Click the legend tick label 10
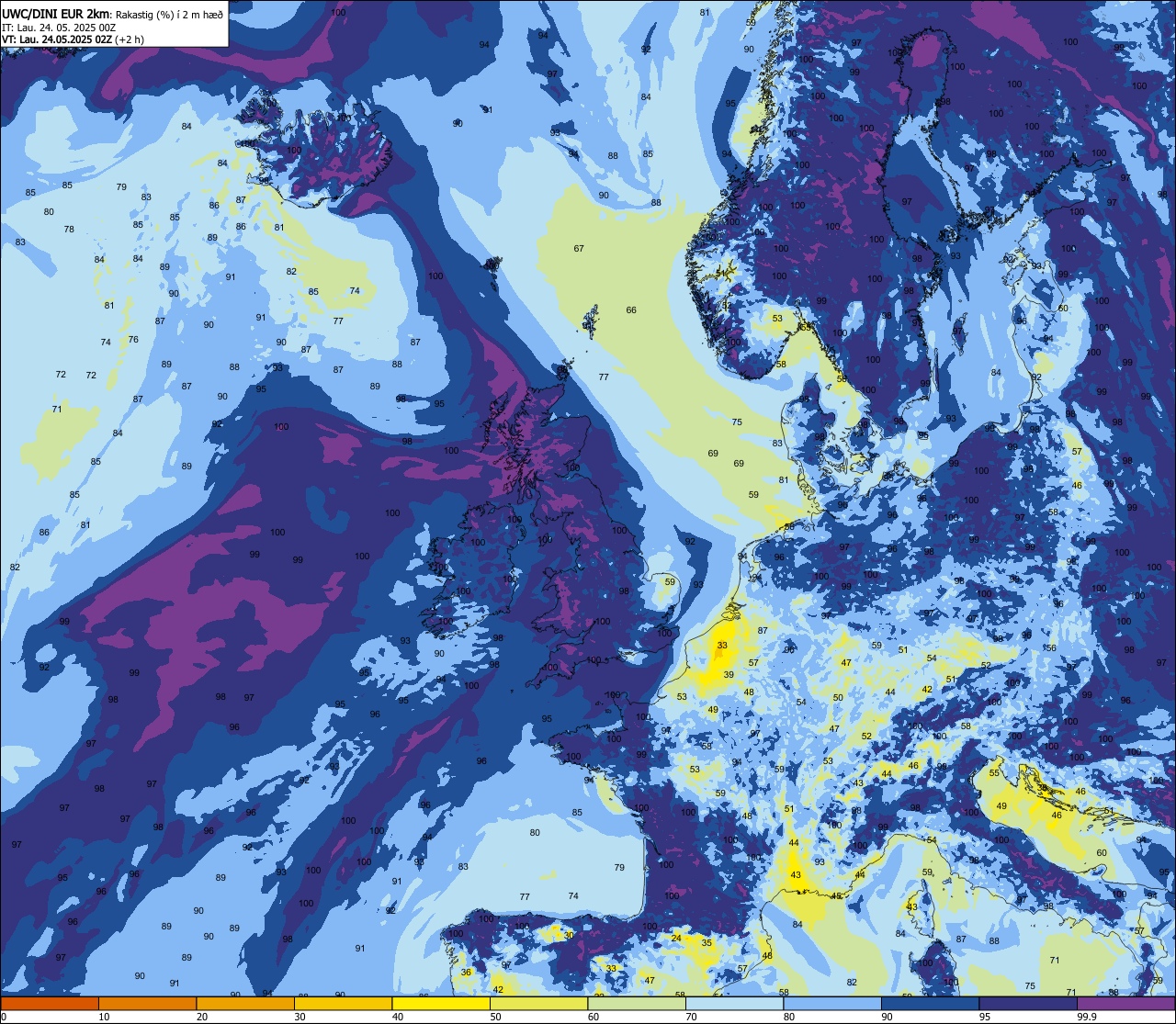The width and height of the screenshot is (1176, 1024). point(104,1017)
